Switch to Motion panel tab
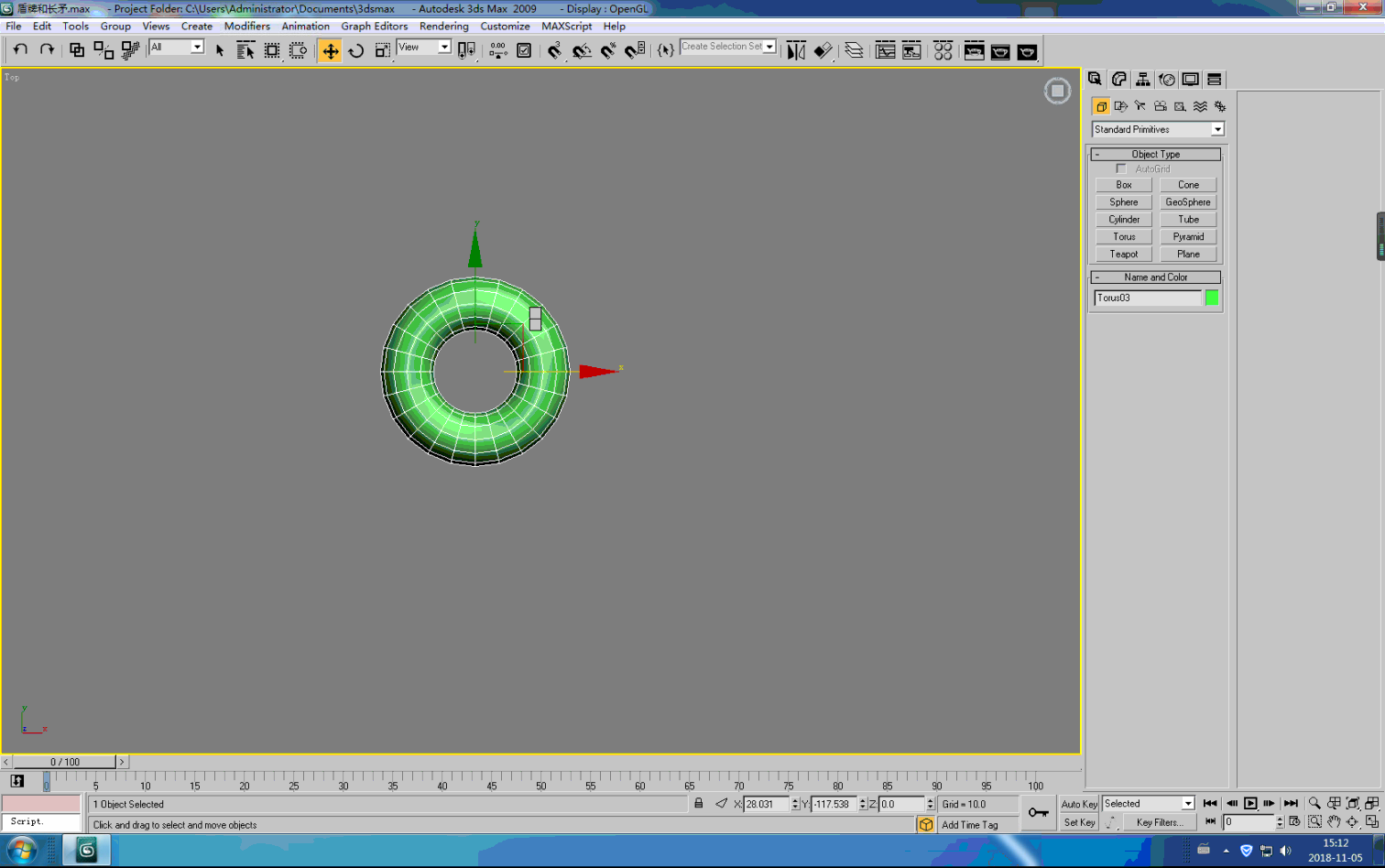The image size is (1385, 868). [x=1167, y=80]
